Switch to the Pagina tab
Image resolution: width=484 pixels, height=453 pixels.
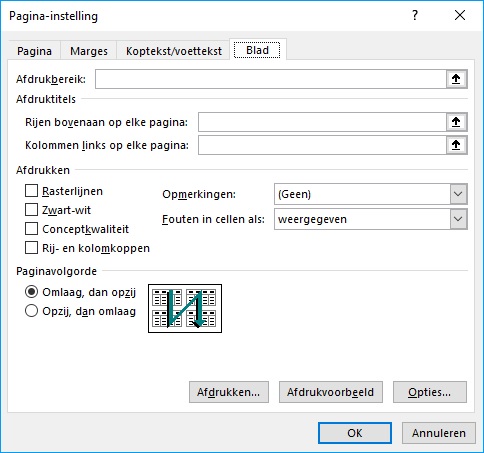pyautogui.click(x=34, y=51)
